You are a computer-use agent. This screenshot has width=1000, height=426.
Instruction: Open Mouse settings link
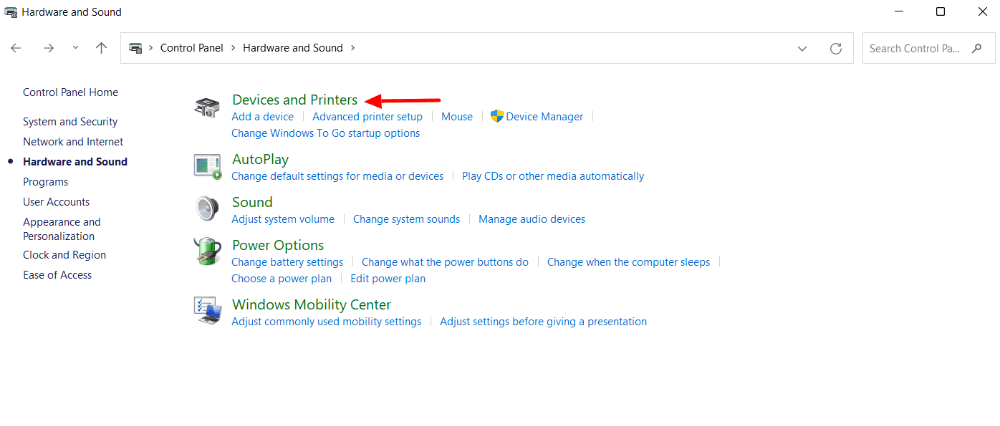coord(457,116)
